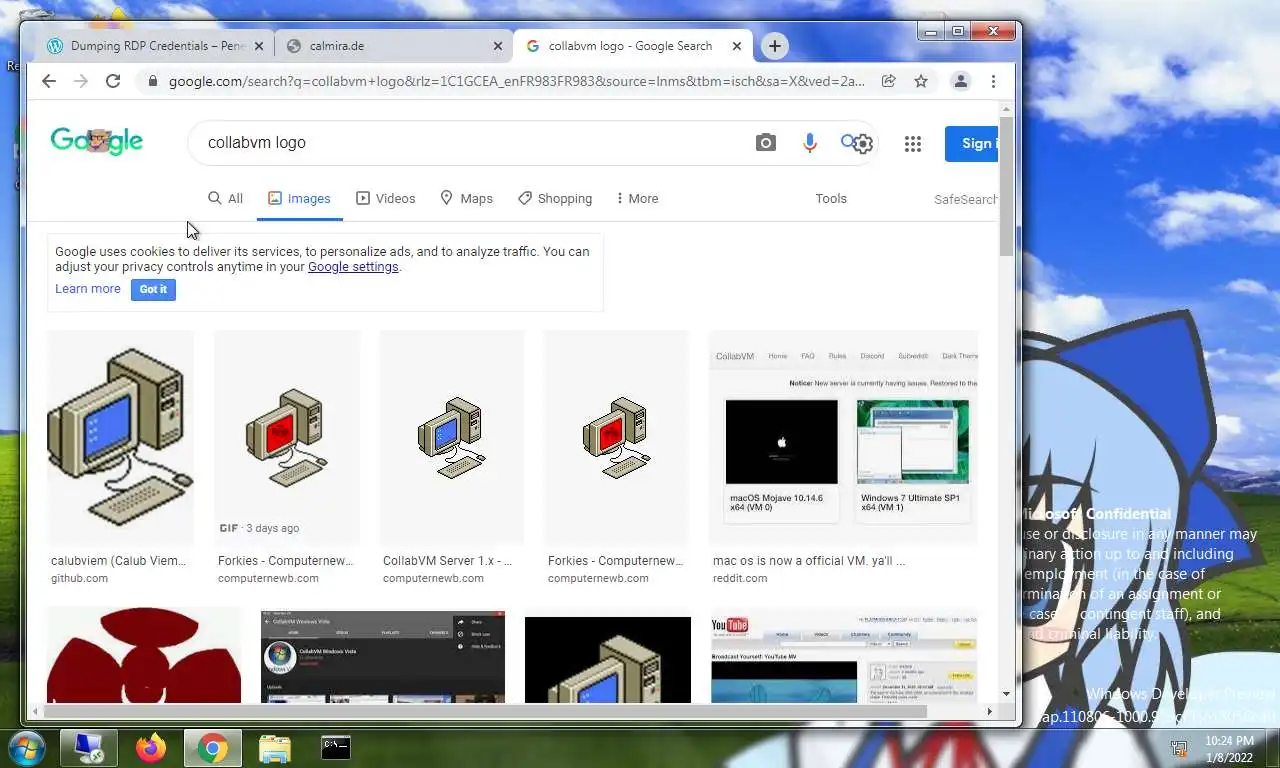Open the Command Prompt taskbar icon

[335, 747]
